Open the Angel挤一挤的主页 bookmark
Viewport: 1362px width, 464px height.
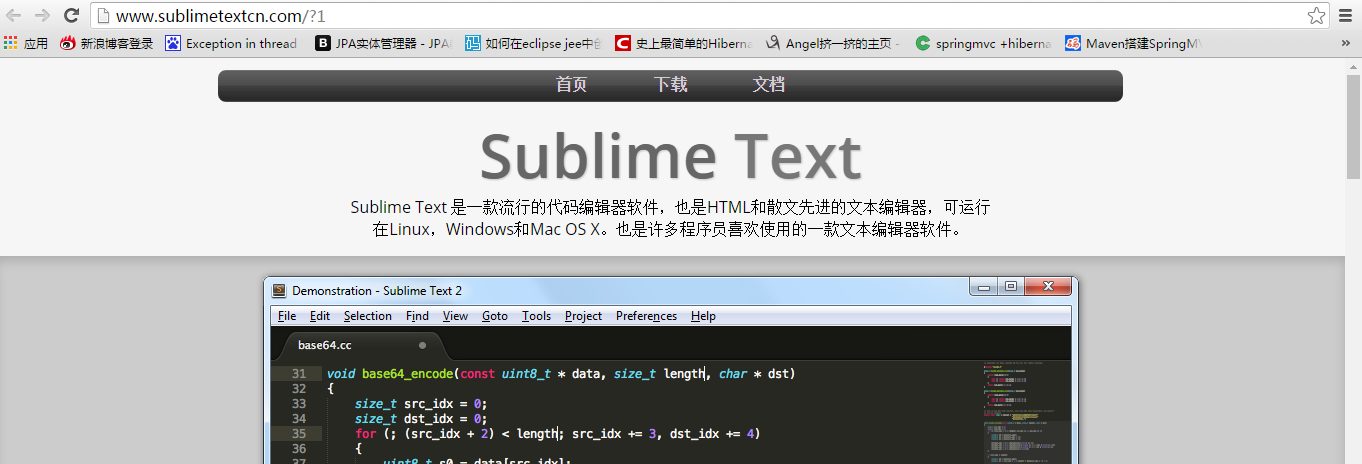tap(833, 43)
